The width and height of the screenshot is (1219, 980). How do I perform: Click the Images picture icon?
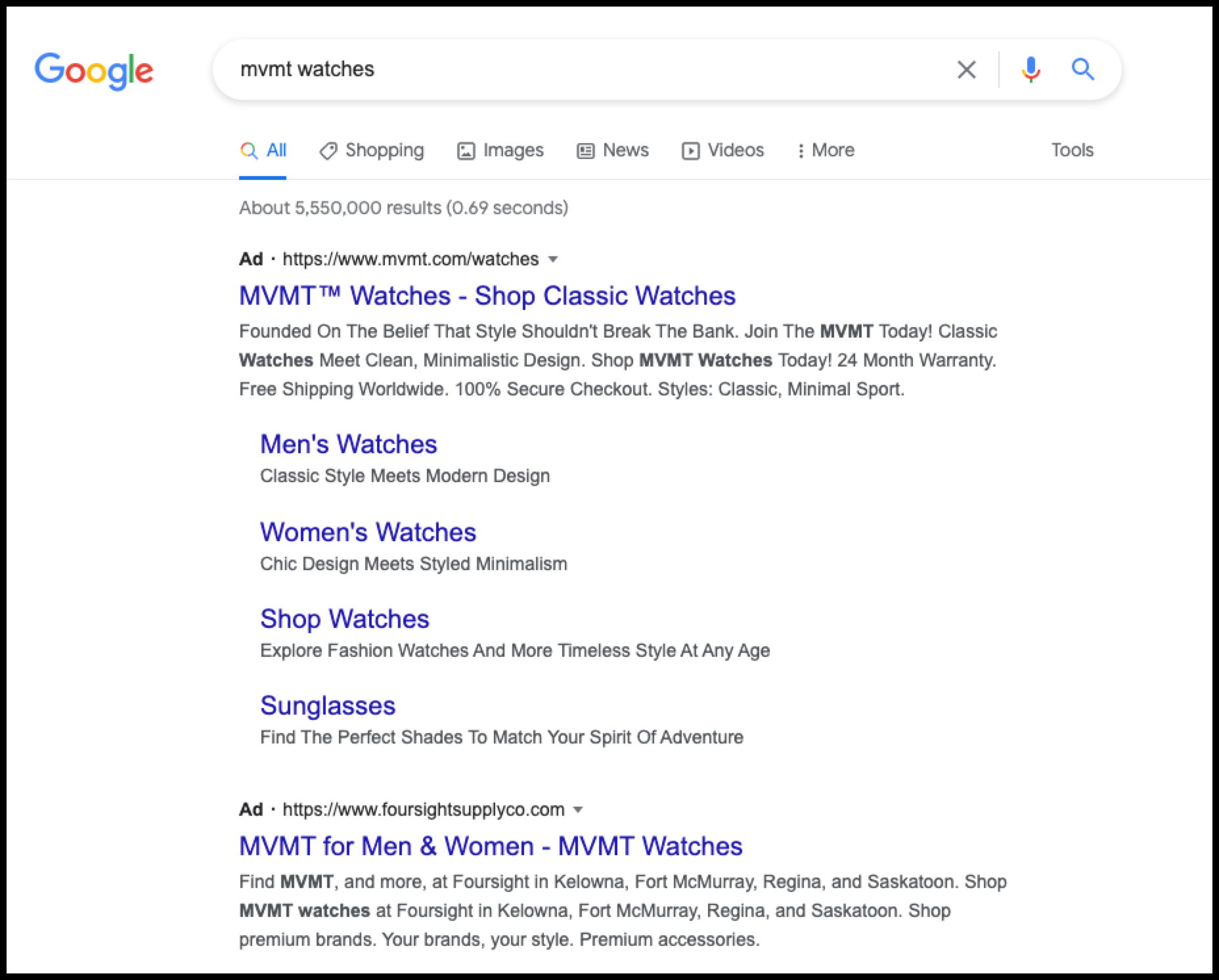pyautogui.click(x=466, y=150)
